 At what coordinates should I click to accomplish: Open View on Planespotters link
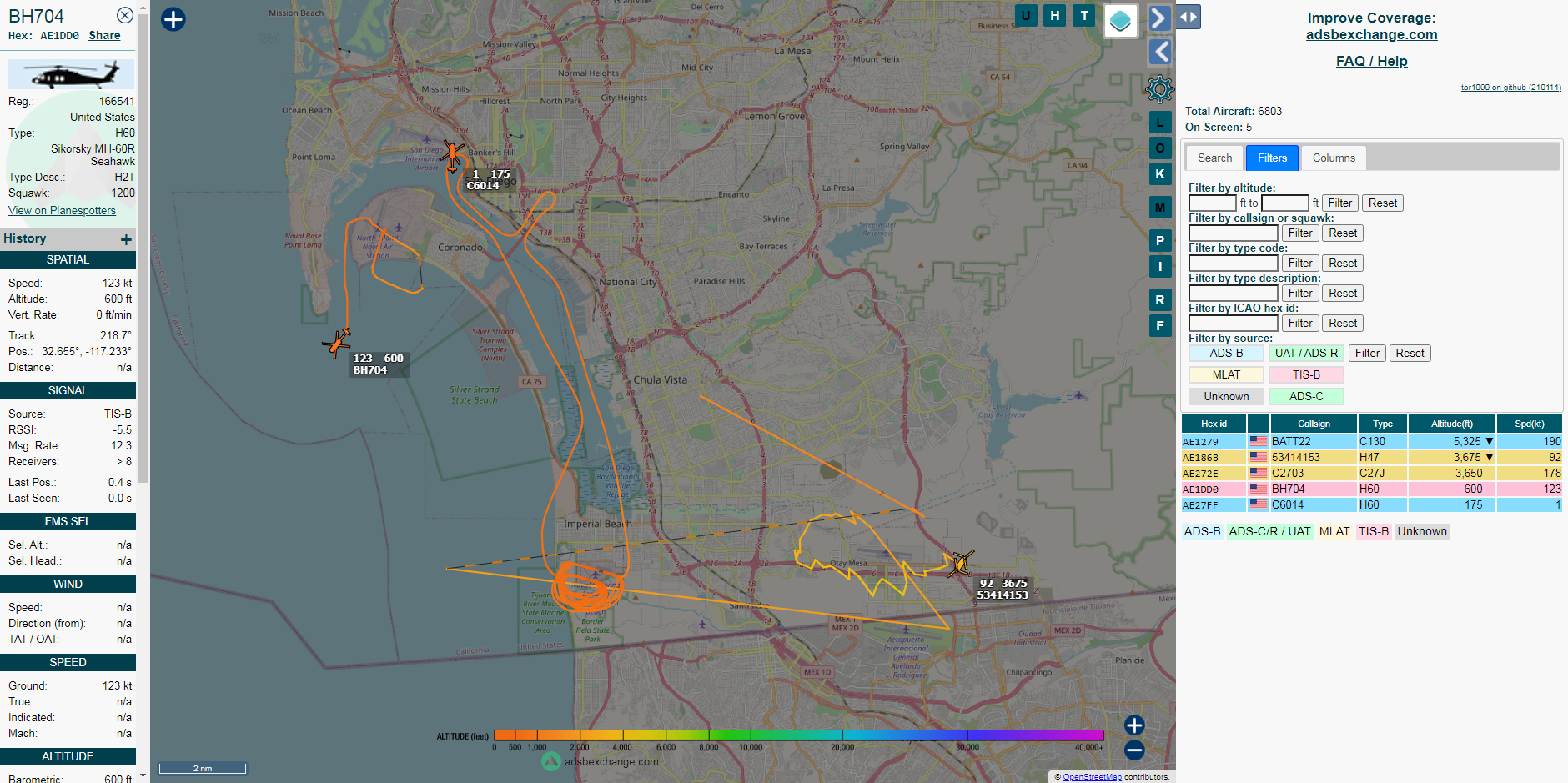[x=62, y=211]
